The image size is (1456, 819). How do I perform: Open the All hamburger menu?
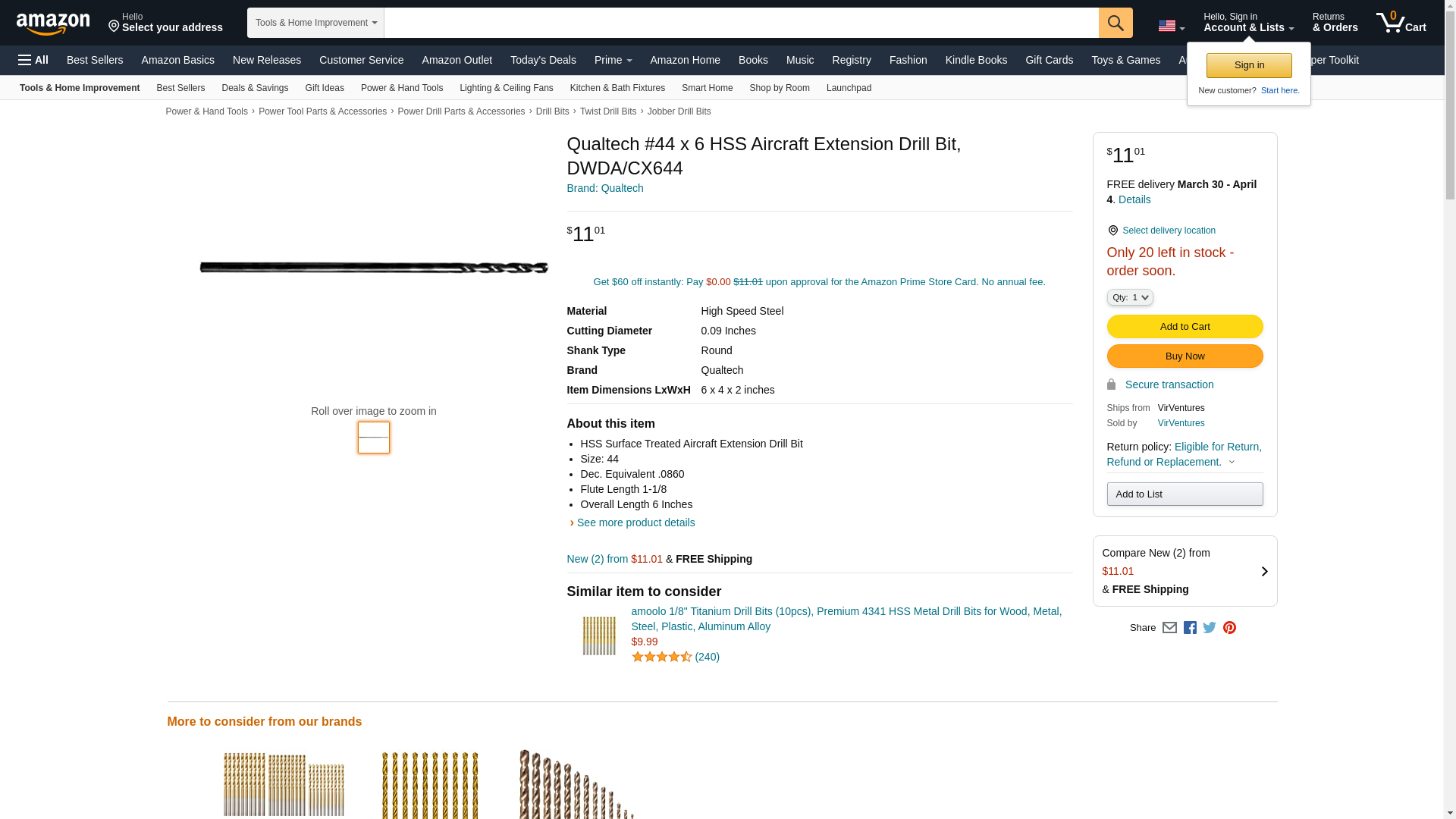pyautogui.click(x=33, y=60)
